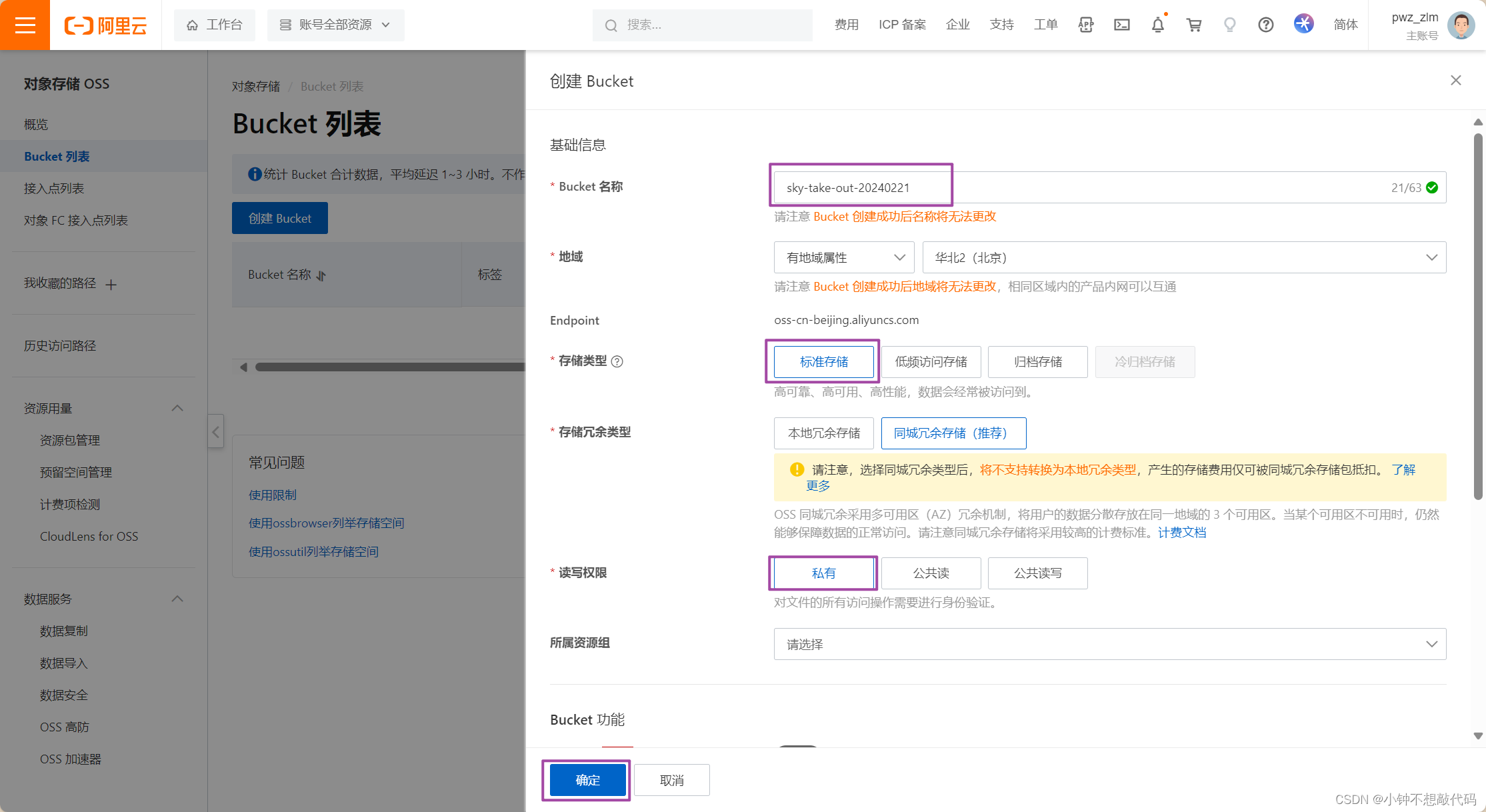Open the 工单 menu

pos(1046,25)
